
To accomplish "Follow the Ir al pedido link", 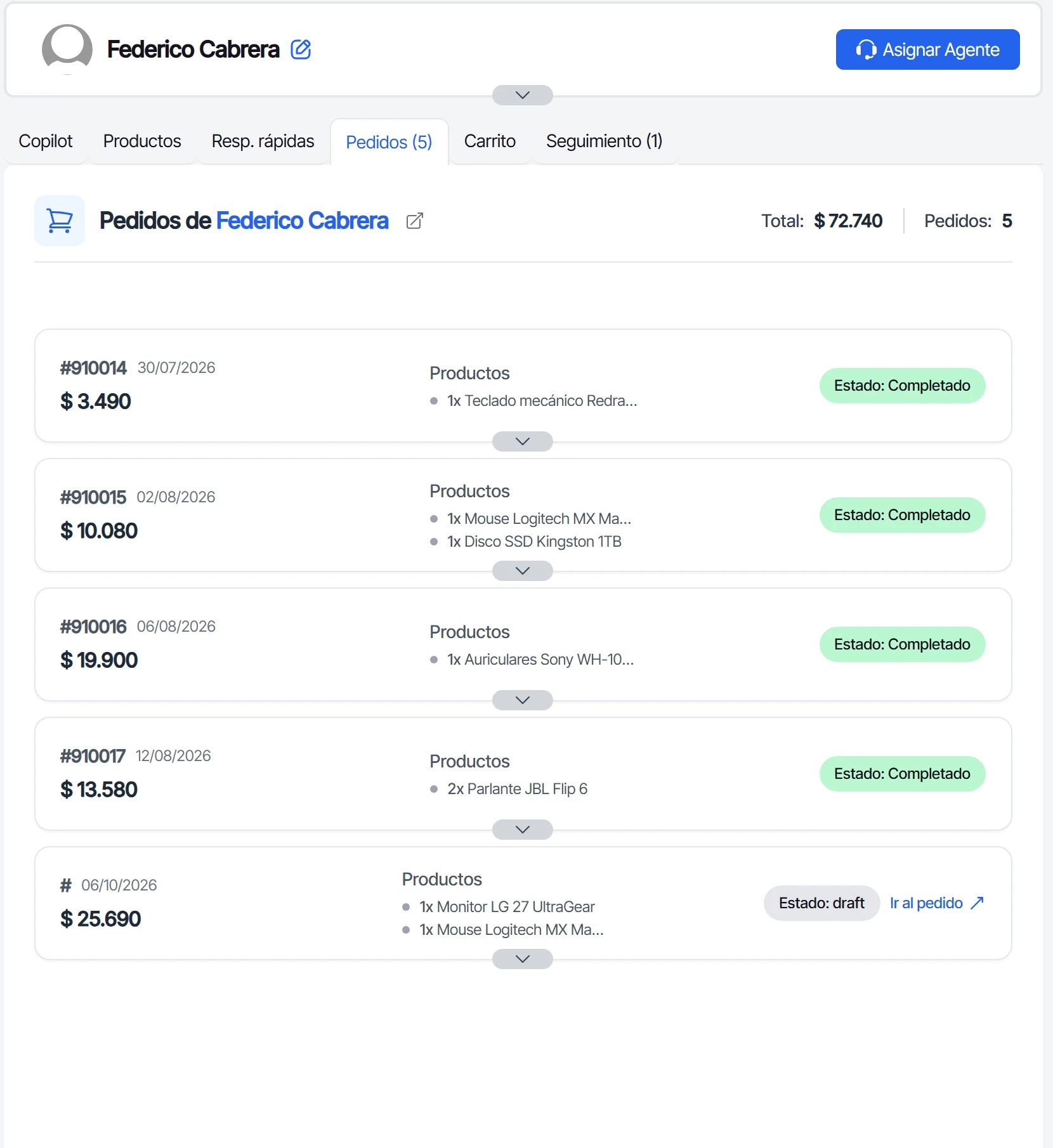I will [937, 903].
